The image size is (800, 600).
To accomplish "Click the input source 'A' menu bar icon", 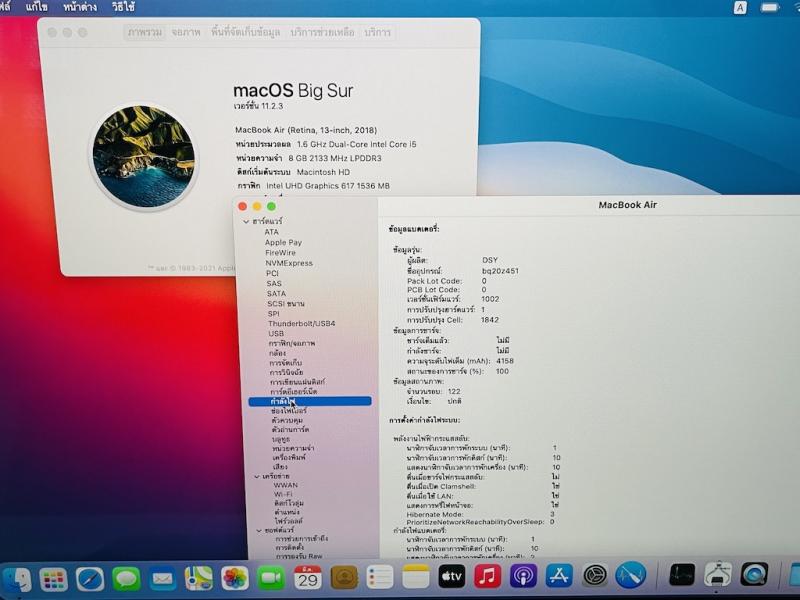I will click(x=740, y=8).
